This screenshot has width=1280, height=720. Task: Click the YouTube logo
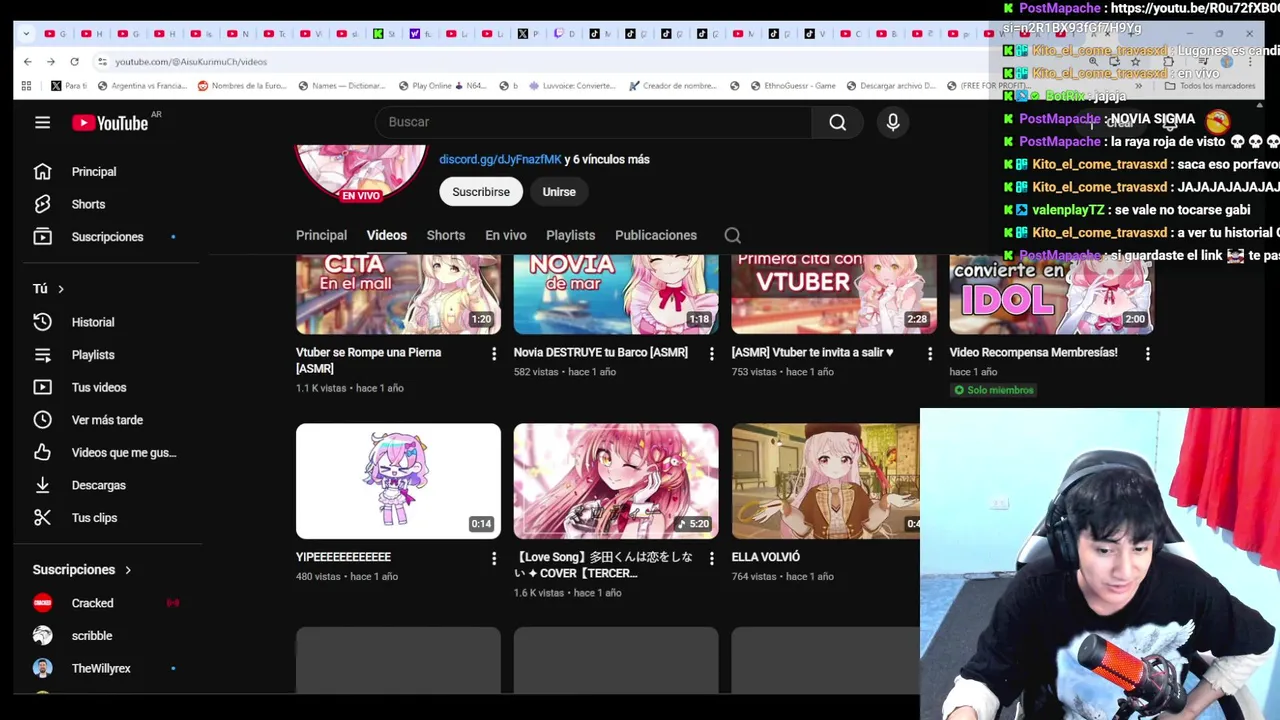[x=110, y=123]
